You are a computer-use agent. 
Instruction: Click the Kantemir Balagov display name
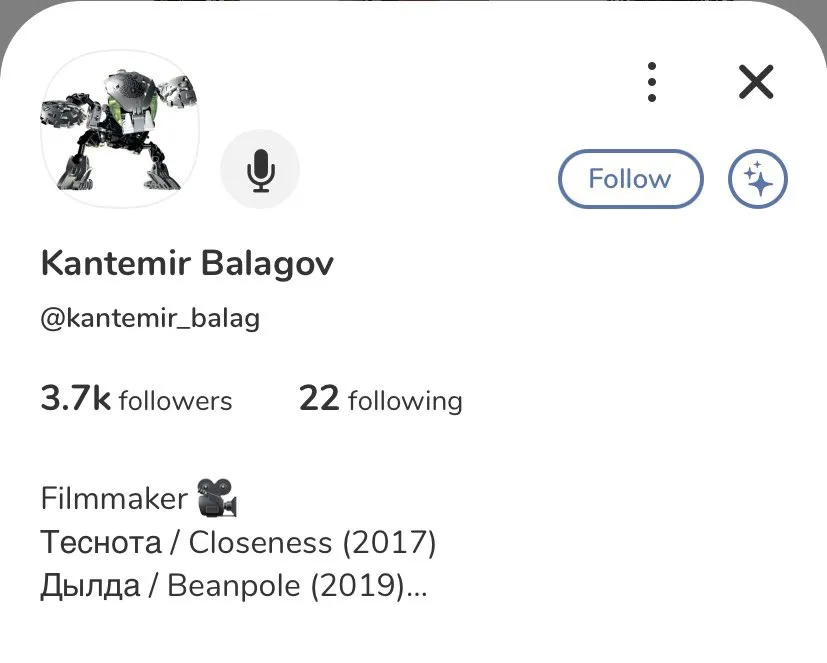187,264
